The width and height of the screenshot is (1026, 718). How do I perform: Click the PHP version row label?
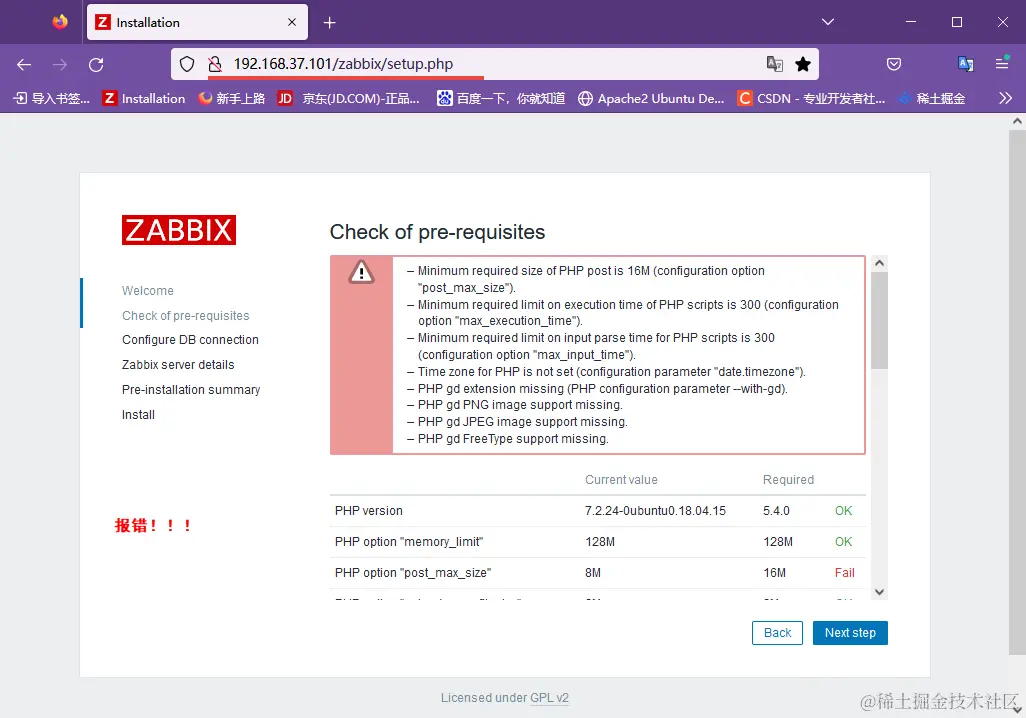click(369, 511)
